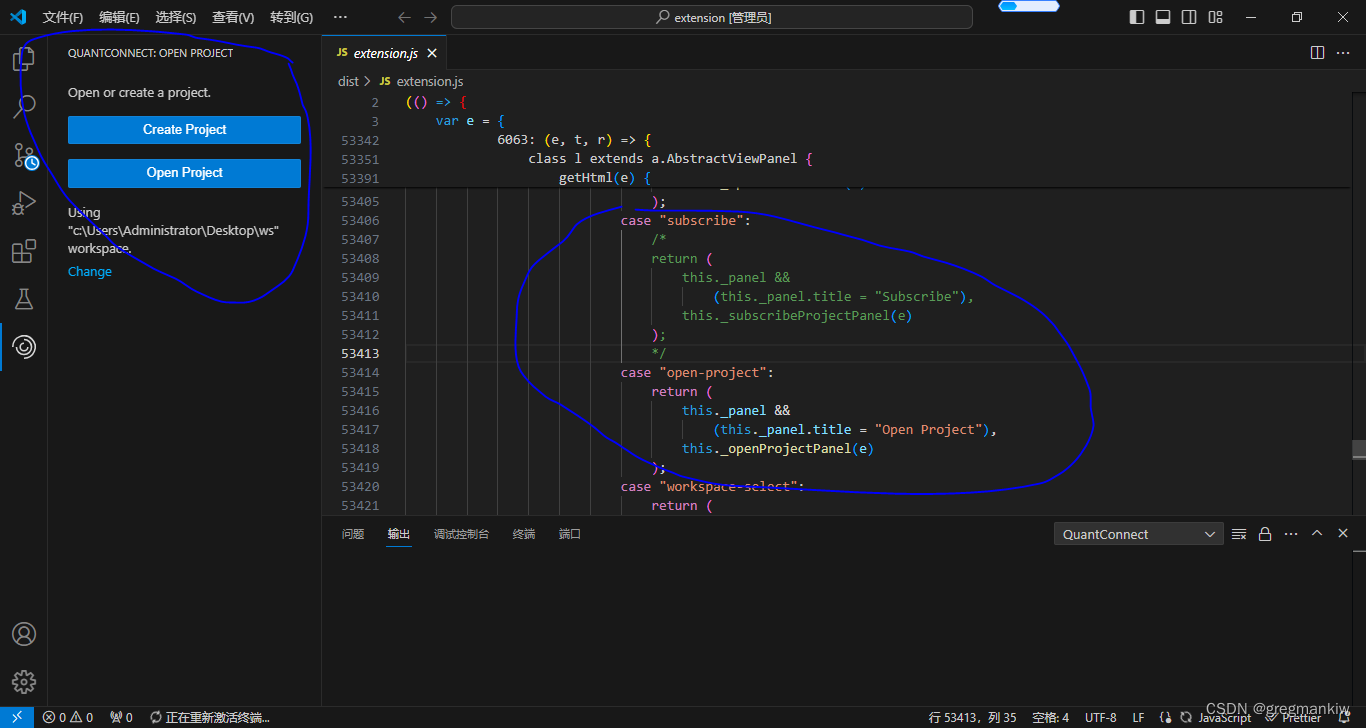Click the Create Project button

(184, 129)
